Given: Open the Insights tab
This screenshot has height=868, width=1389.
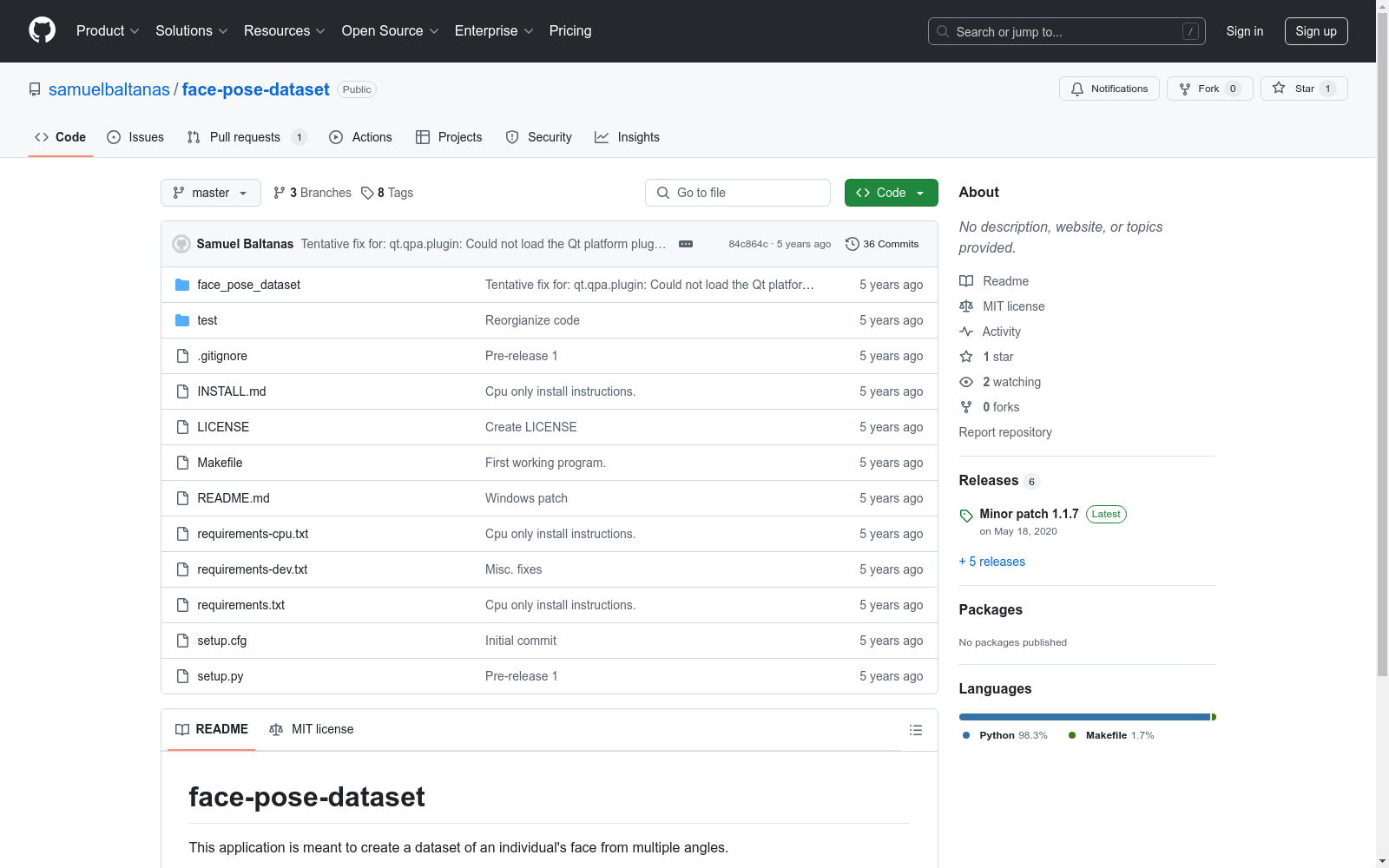Looking at the screenshot, I should pyautogui.click(x=627, y=137).
